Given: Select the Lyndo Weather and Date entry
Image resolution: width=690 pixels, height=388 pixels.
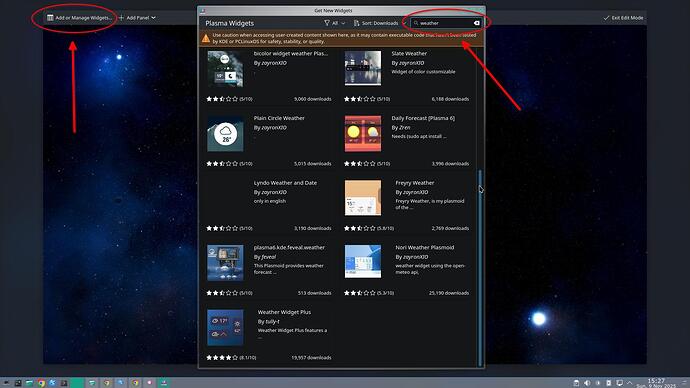Looking at the screenshot, I should [x=285, y=183].
